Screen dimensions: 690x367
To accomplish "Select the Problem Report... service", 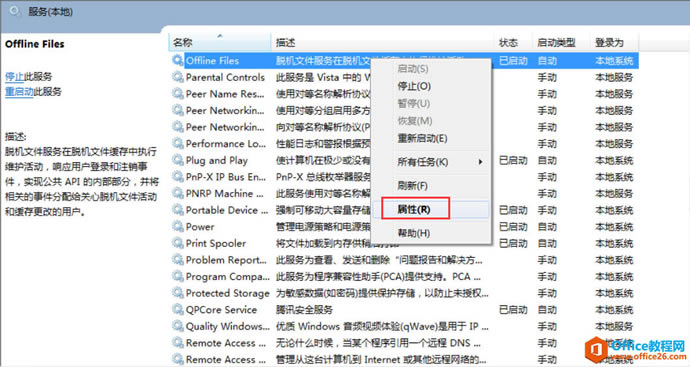I will pos(226,260).
